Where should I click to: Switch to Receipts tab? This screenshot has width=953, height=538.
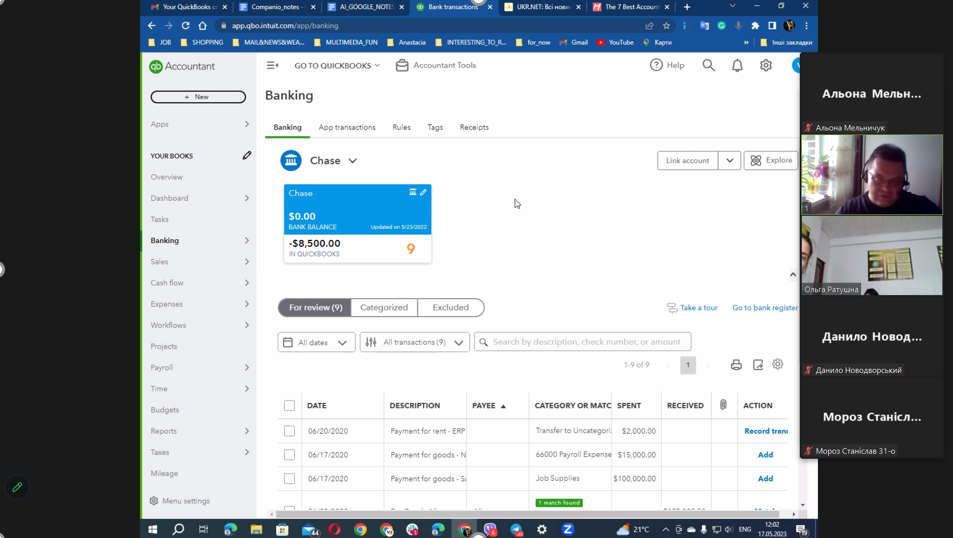point(474,127)
